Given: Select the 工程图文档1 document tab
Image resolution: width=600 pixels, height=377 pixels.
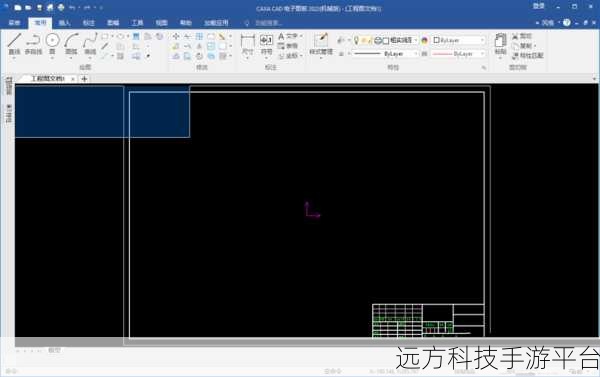Looking at the screenshot, I should tap(47, 79).
